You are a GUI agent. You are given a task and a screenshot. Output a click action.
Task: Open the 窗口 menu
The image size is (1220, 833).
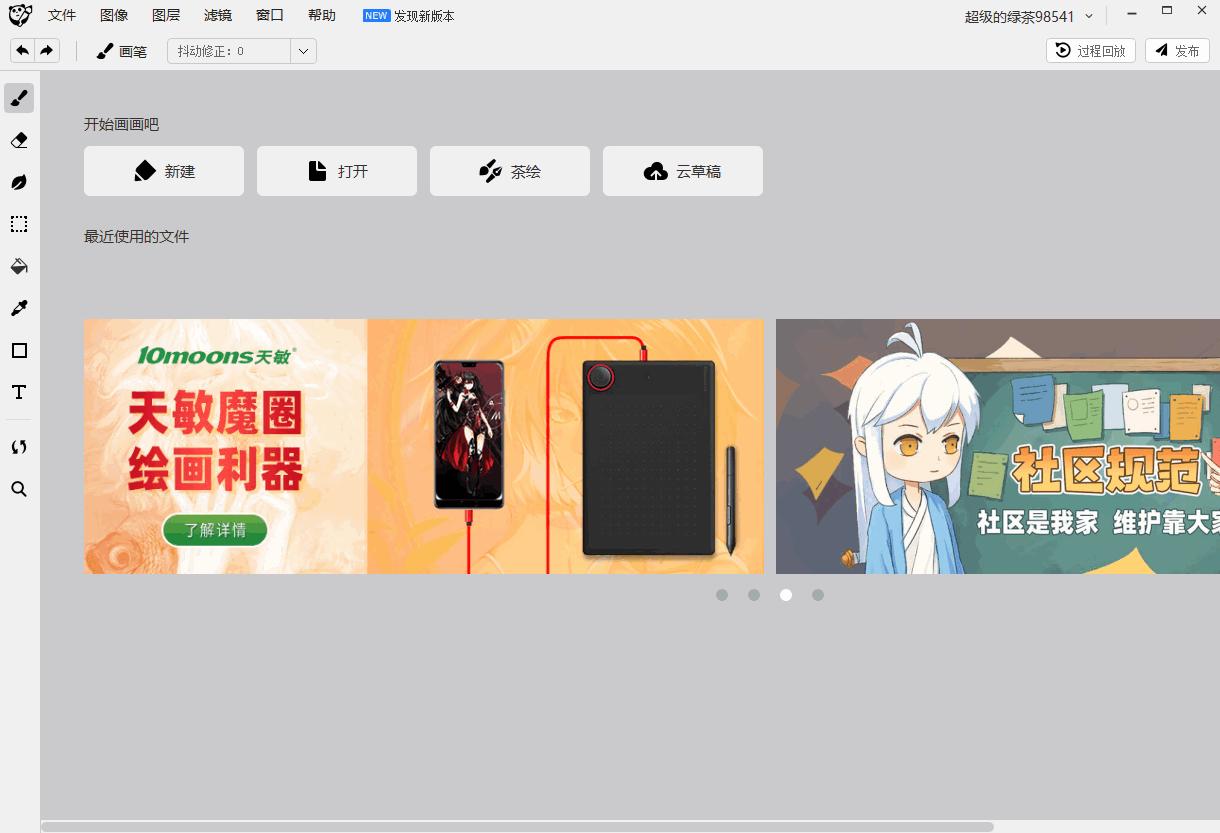point(270,16)
